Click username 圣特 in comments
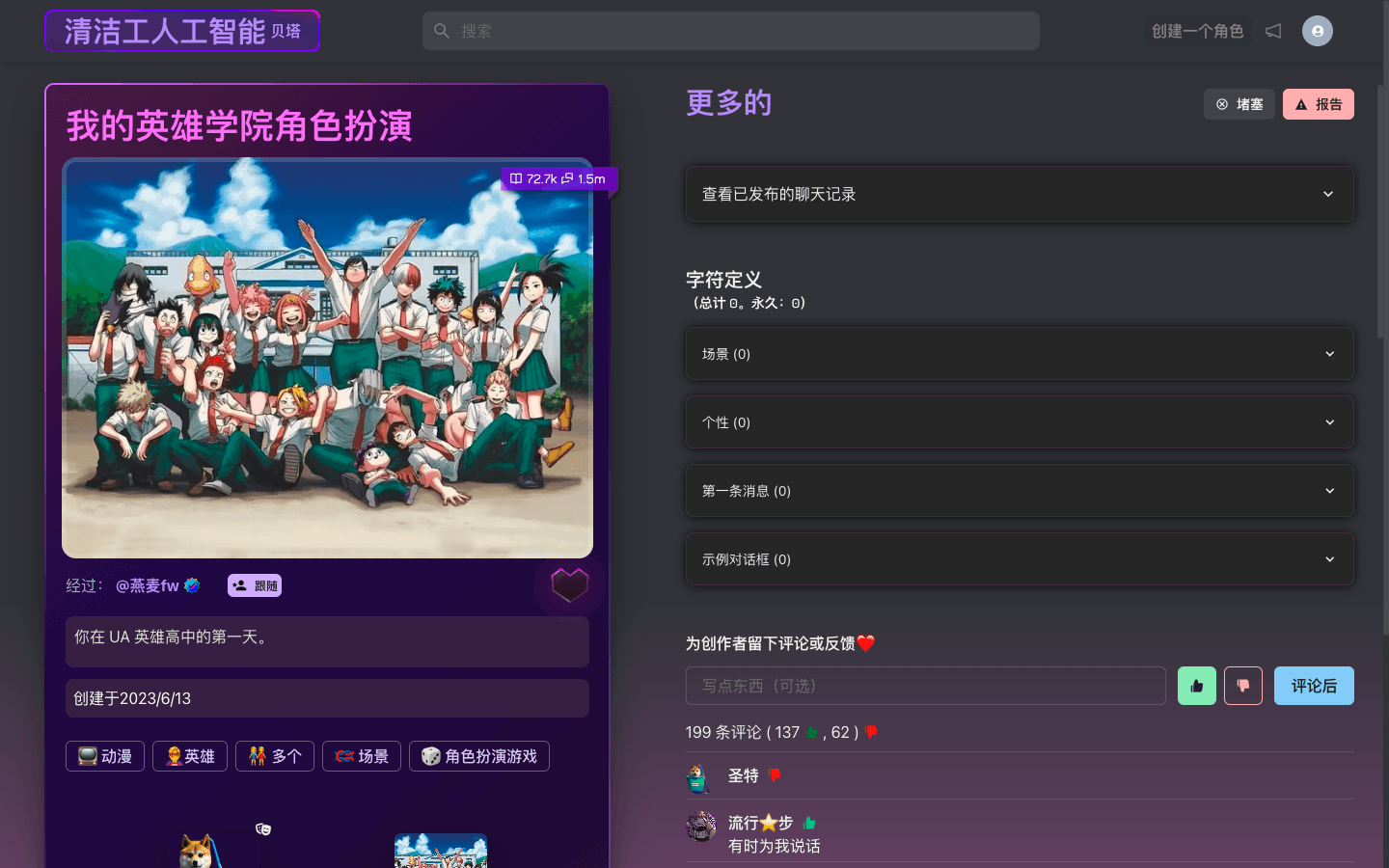This screenshot has width=1389, height=868. [x=744, y=775]
